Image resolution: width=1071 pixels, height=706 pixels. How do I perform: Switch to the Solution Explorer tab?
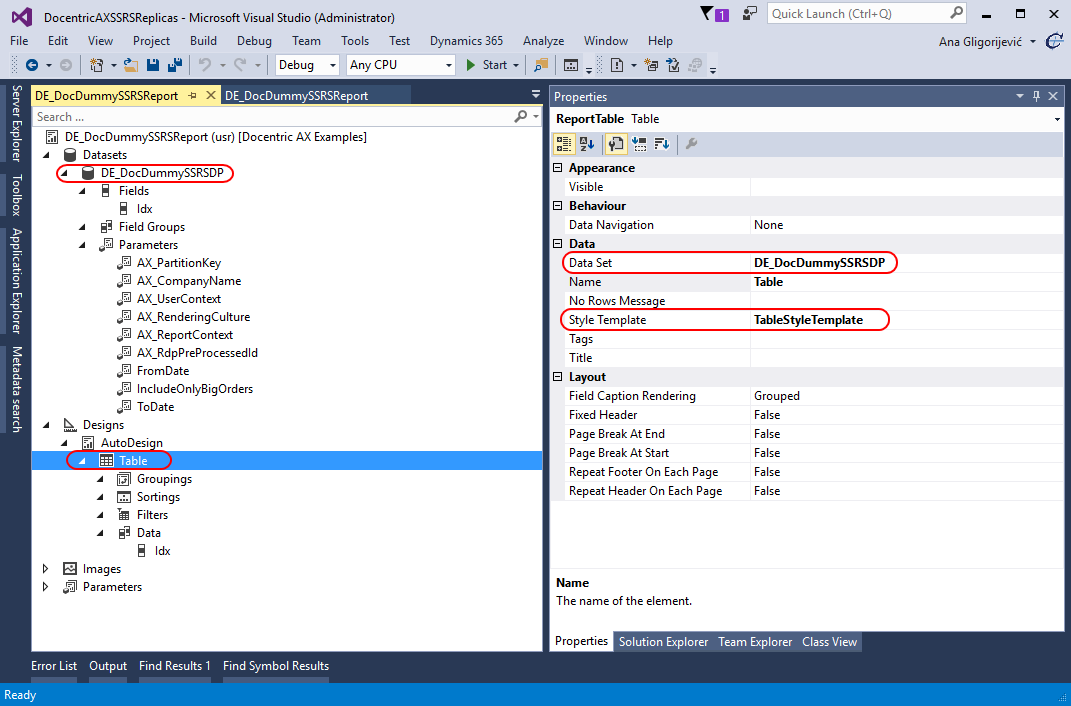coord(663,642)
